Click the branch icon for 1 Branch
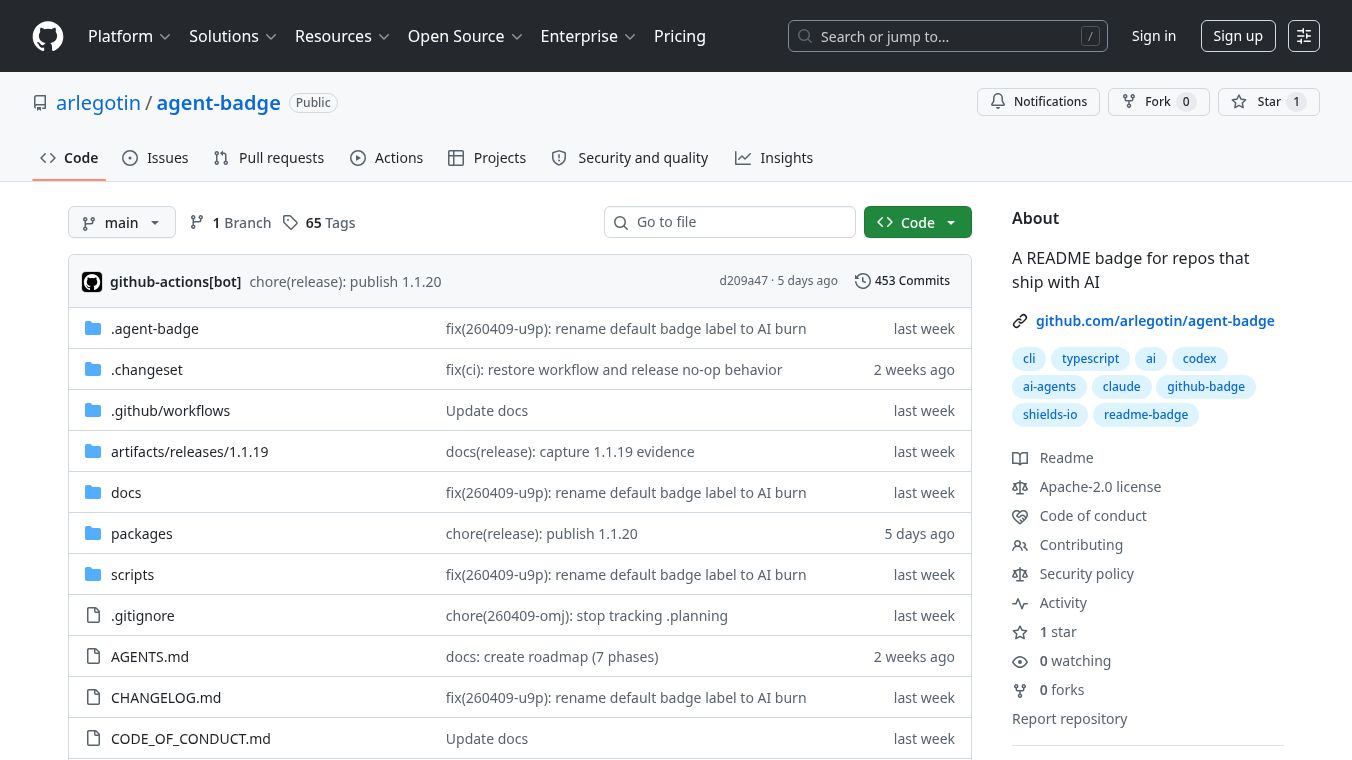The height and width of the screenshot is (760, 1352). point(197,223)
